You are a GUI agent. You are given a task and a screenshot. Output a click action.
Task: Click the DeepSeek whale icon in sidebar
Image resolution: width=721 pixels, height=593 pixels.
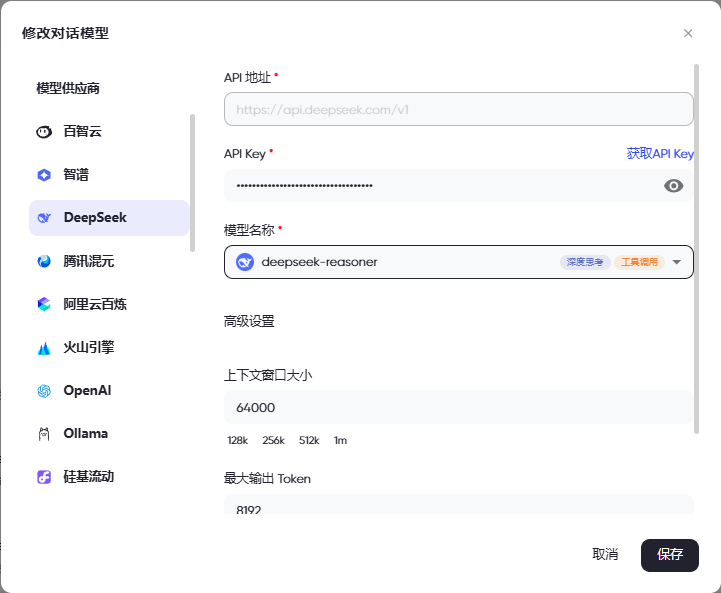[44, 218]
